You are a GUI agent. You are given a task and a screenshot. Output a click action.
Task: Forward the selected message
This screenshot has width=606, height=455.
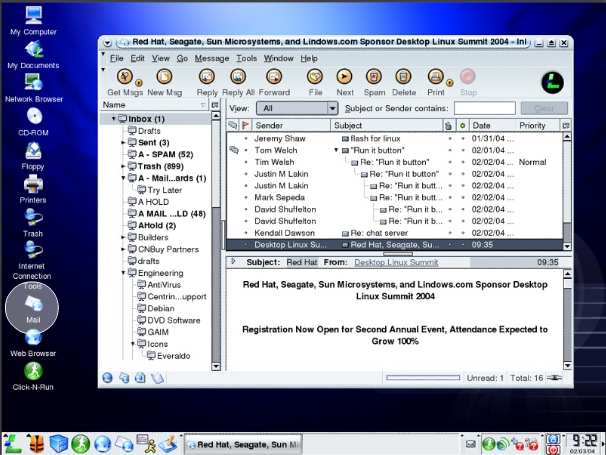click(274, 77)
